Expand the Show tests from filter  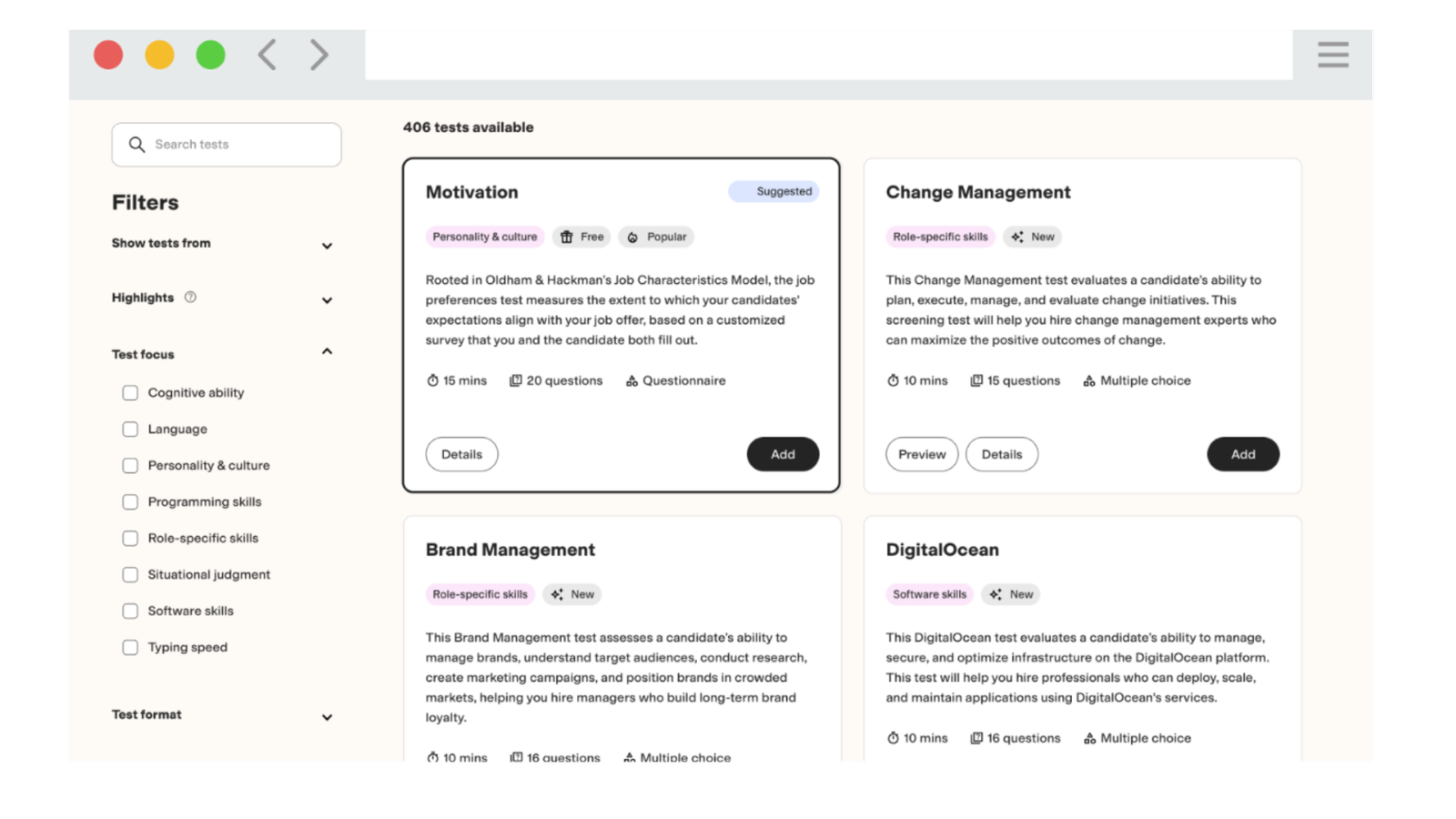(x=327, y=246)
